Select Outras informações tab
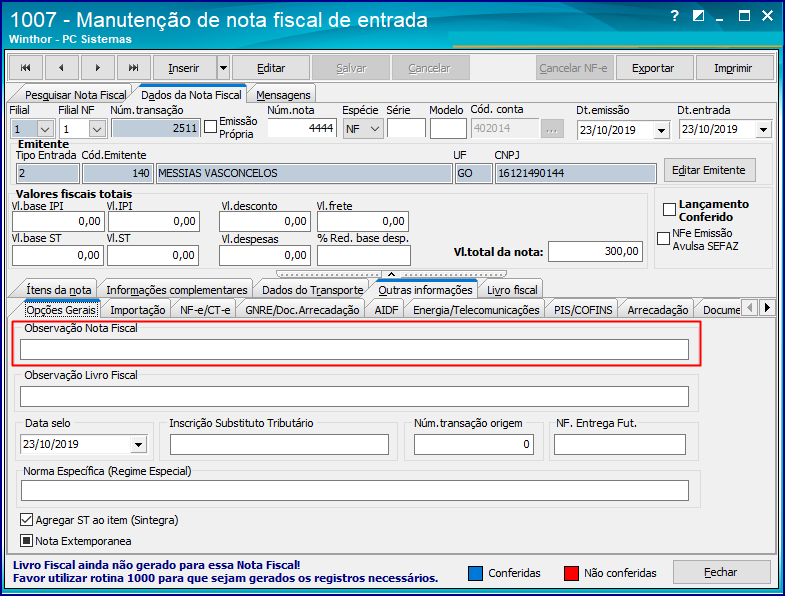This screenshot has height=596, width=785. 425,290
